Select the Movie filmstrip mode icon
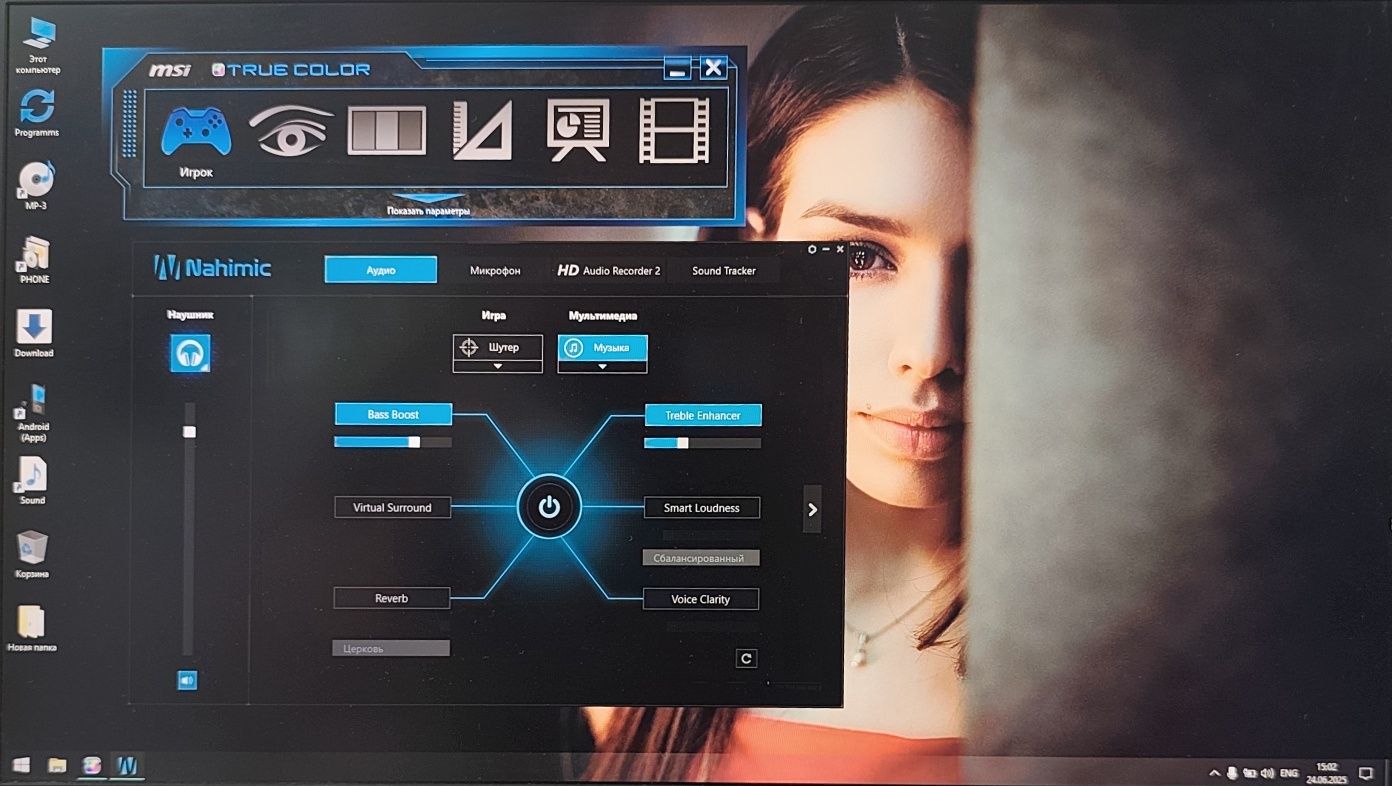The width and height of the screenshot is (1392, 786). [674, 130]
